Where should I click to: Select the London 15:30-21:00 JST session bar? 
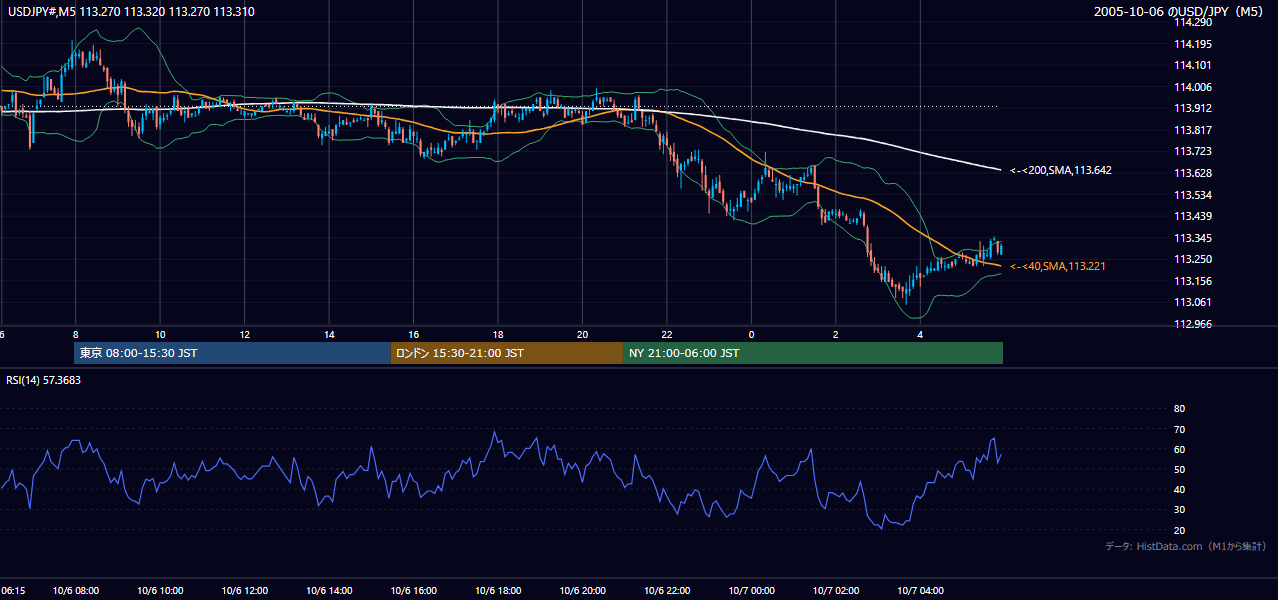point(507,353)
